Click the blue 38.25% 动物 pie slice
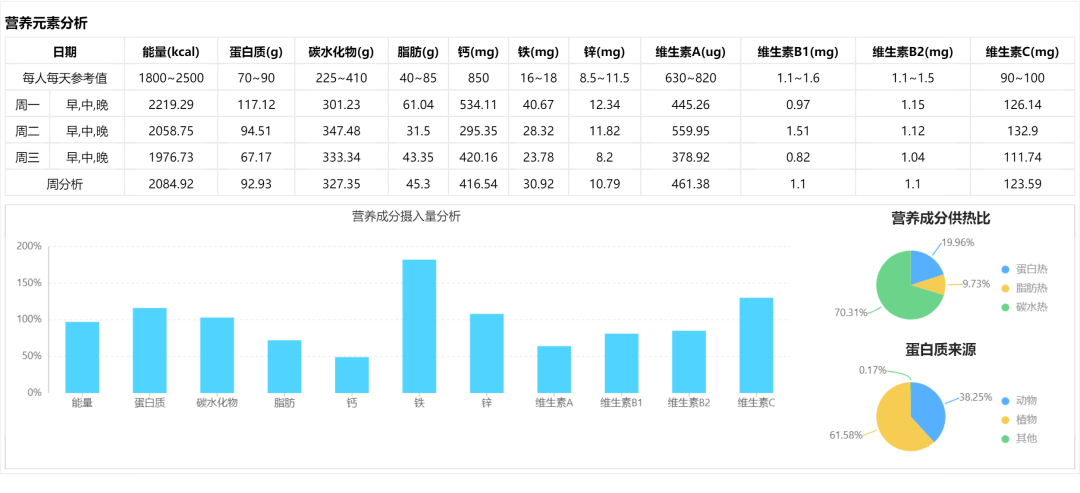1080x493 pixels. pos(928,411)
